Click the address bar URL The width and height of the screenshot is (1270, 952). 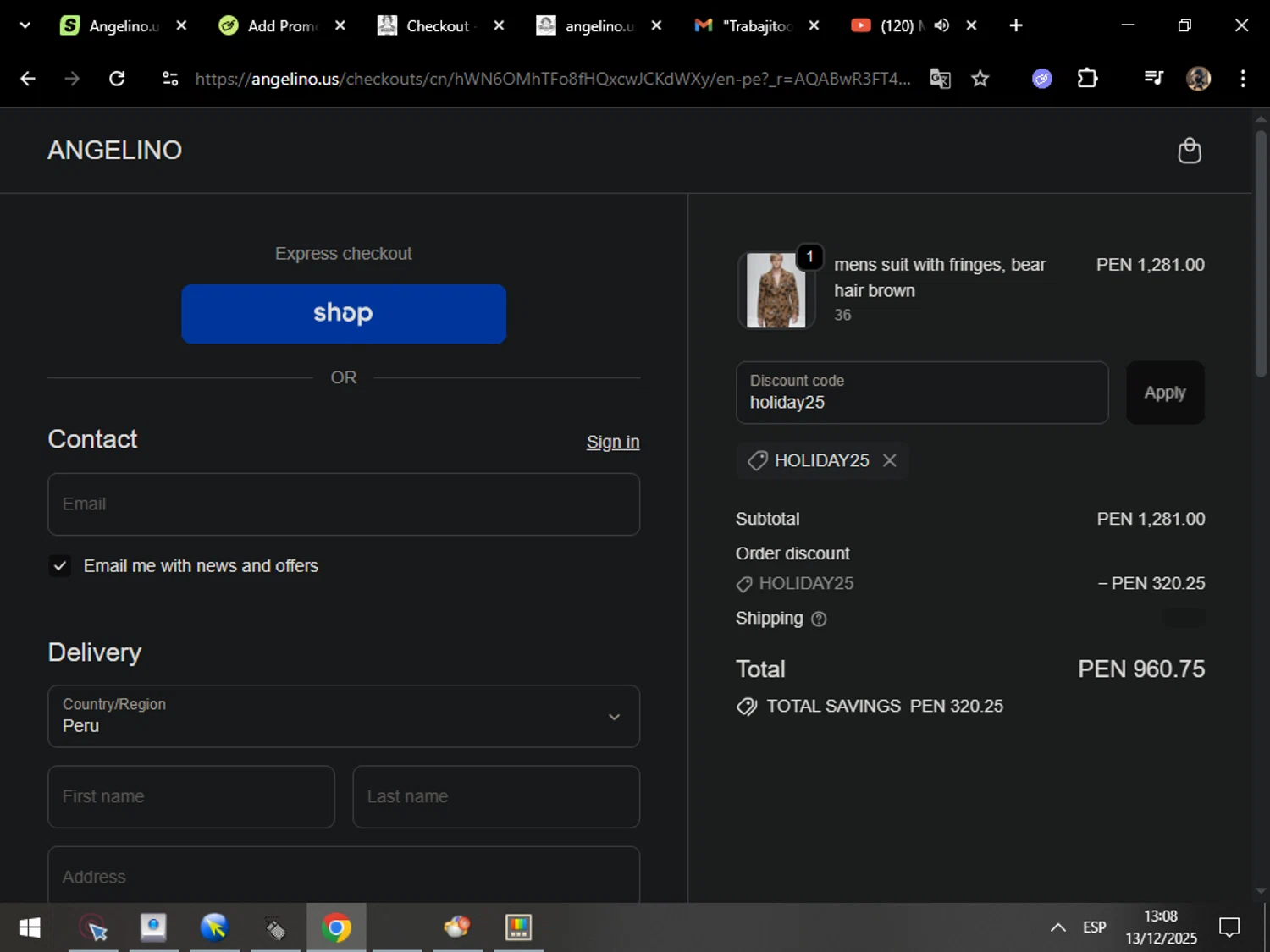coord(552,79)
